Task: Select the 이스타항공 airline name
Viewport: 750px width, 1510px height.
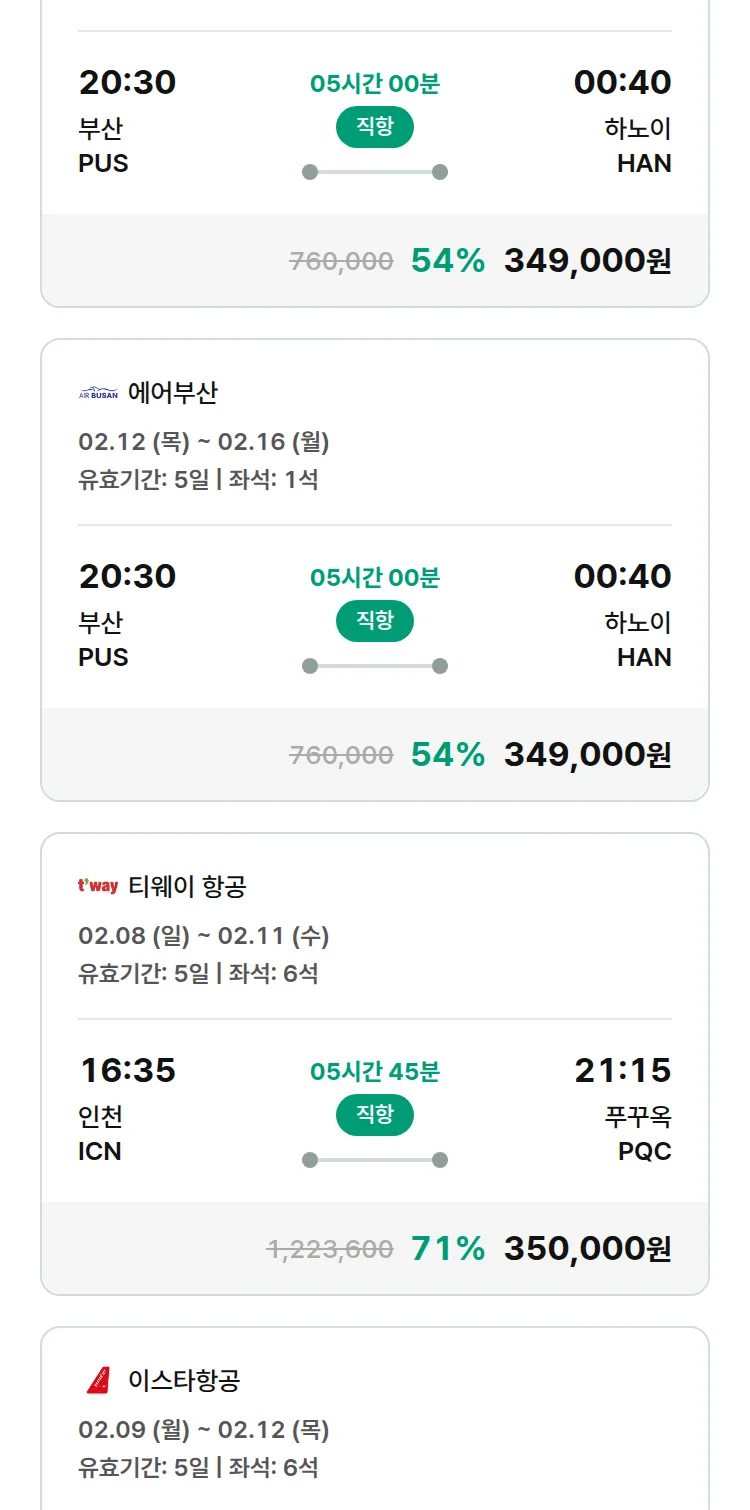Action: click(x=184, y=1381)
